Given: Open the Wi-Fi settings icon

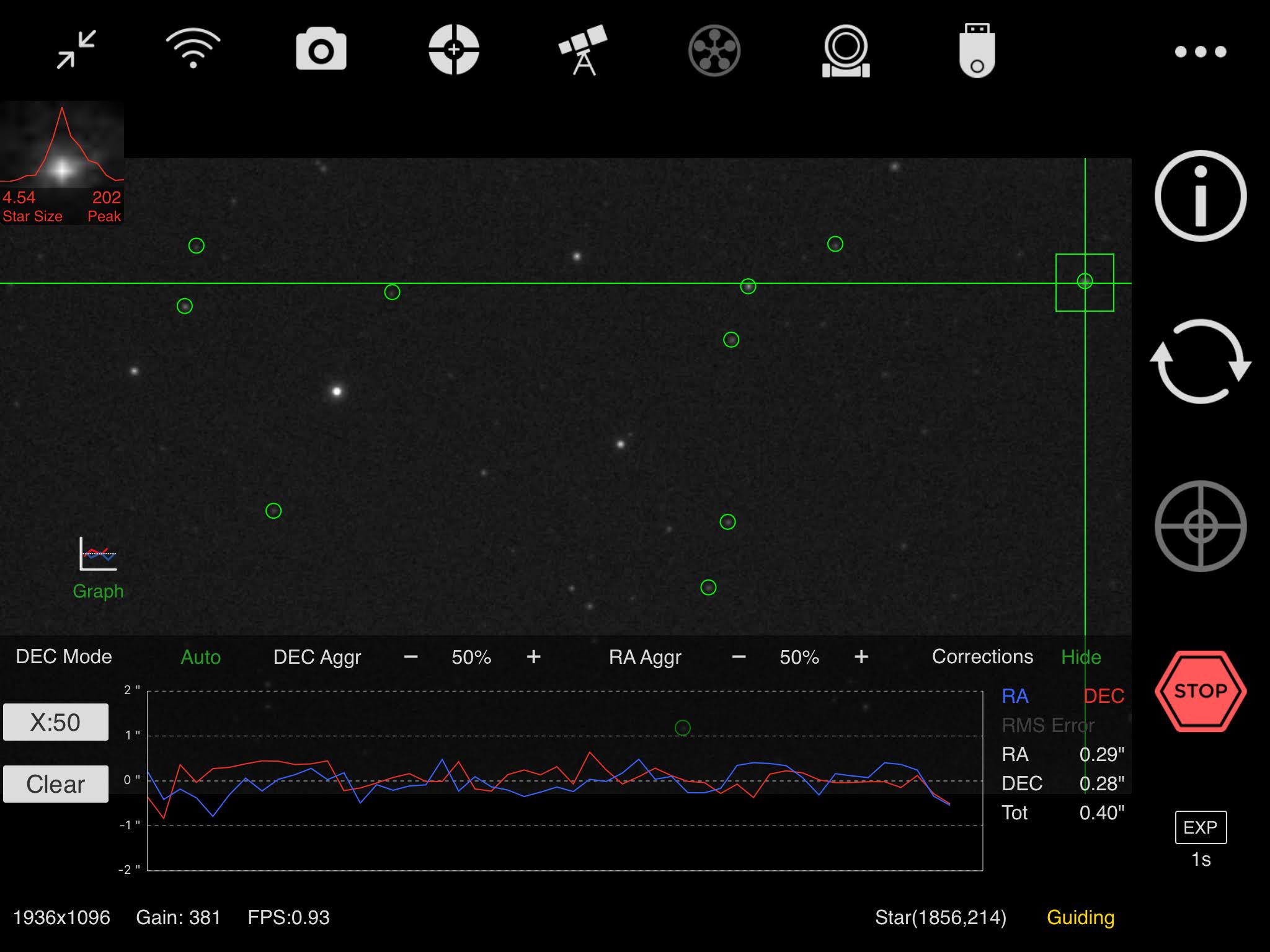Looking at the screenshot, I should click(193, 48).
